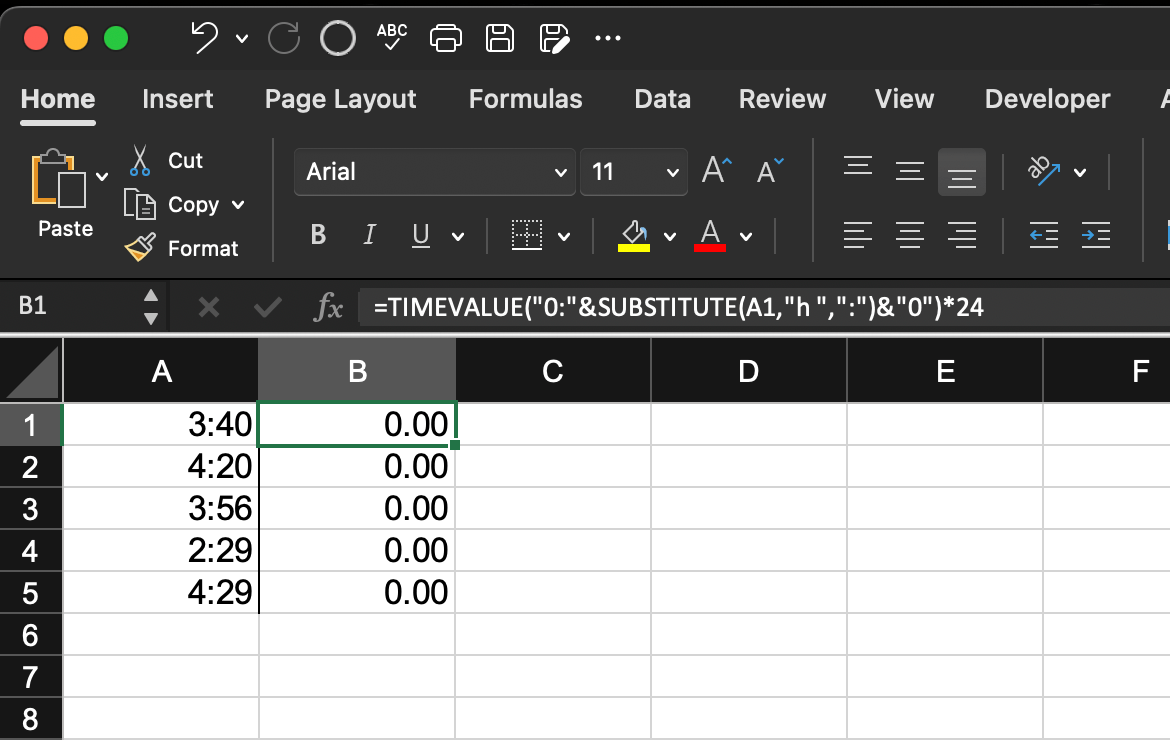Image resolution: width=1170 pixels, height=740 pixels.
Task: Open the Developer ribbon tab
Action: point(1046,99)
